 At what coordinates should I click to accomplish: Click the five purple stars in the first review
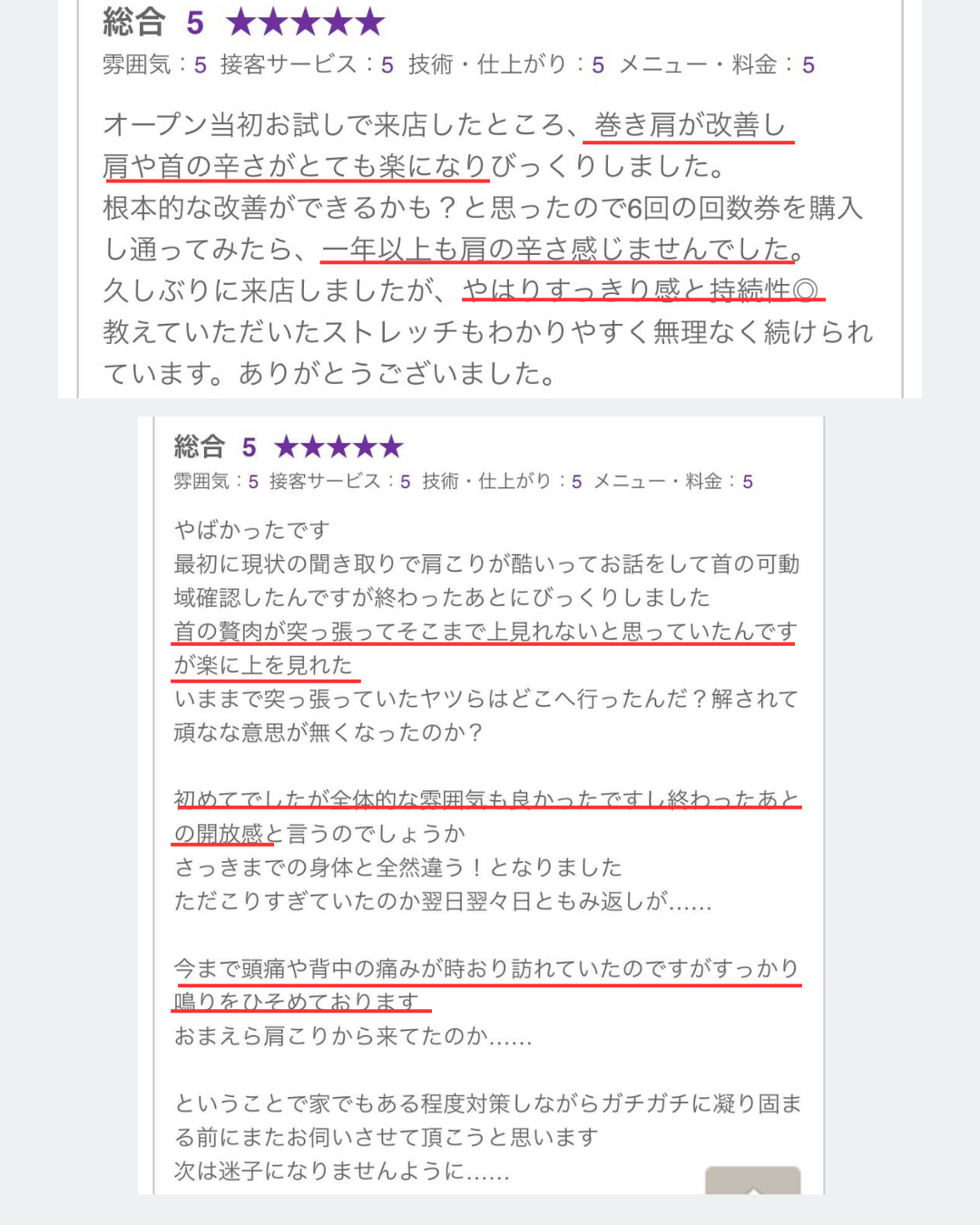[306, 22]
